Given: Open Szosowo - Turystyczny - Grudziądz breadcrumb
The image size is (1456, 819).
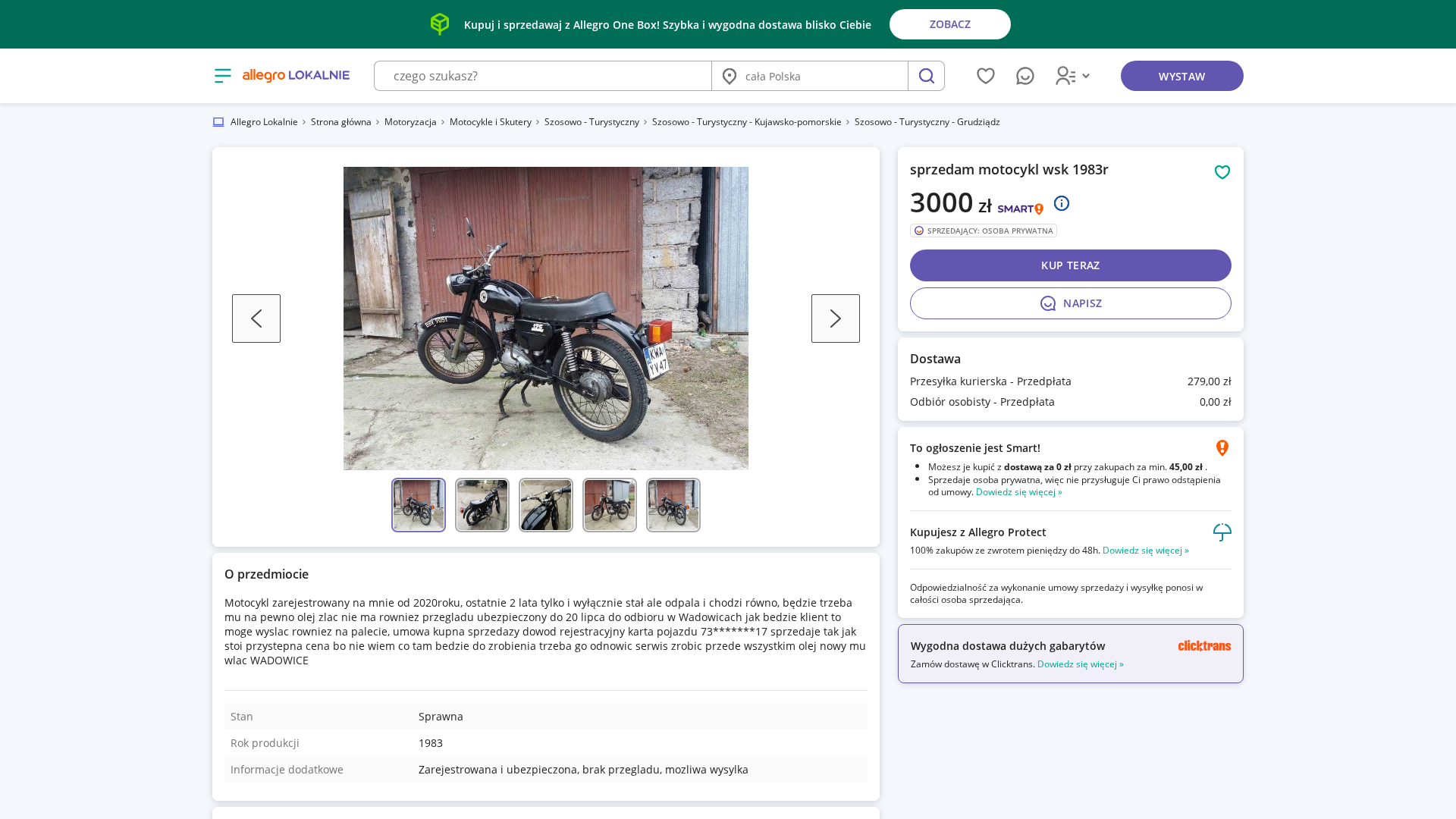Looking at the screenshot, I should click(927, 122).
